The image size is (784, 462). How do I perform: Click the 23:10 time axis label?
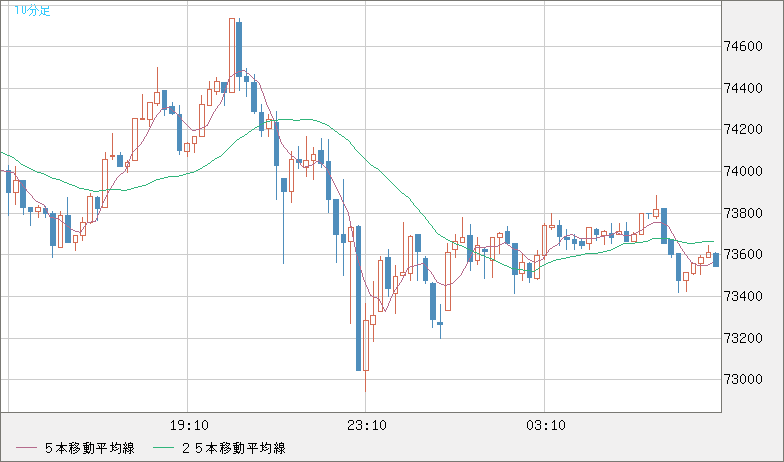click(x=367, y=426)
